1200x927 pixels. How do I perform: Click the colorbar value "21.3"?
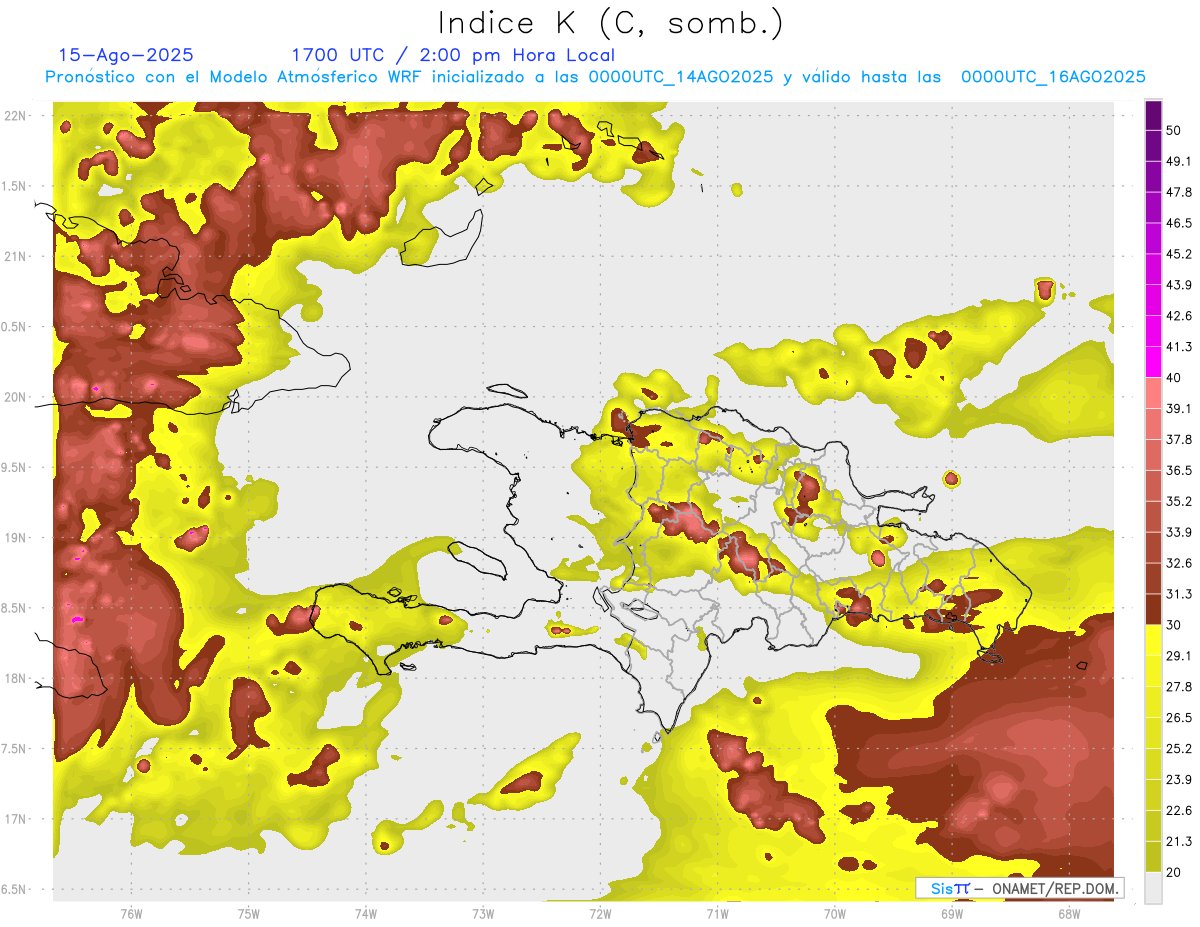[1178, 842]
